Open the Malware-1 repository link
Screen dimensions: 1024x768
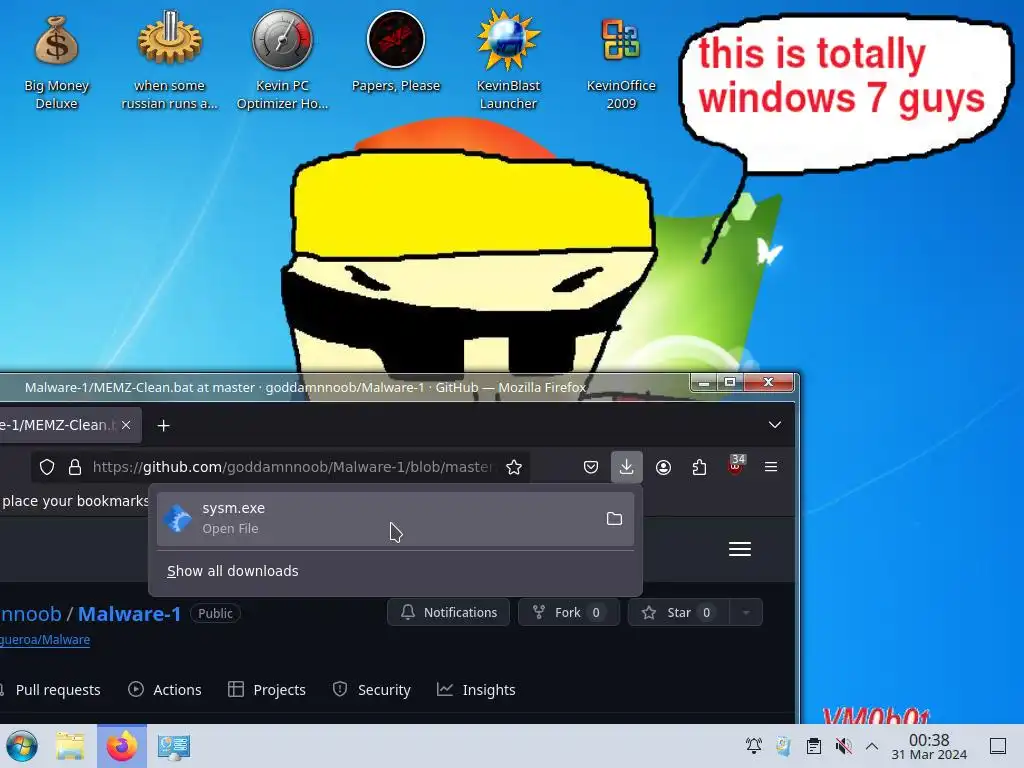129,614
